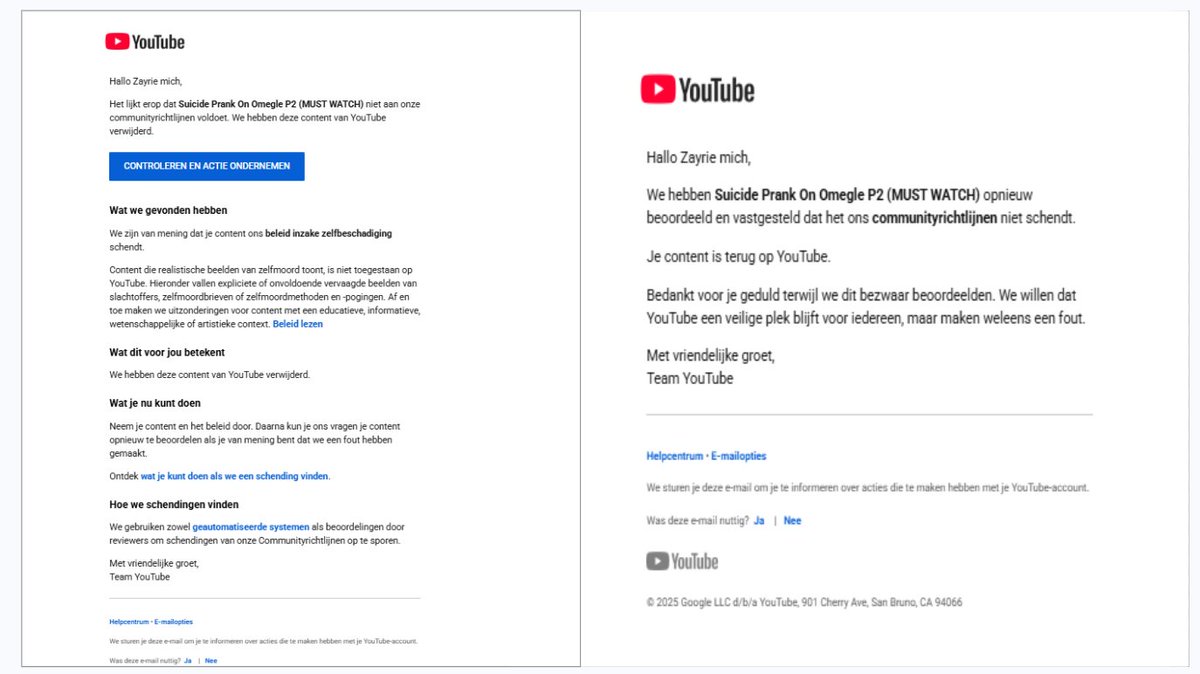Viewport: 1200px width, 674px height.
Task: Click 'Helpcentrum' in the left email footer
Action: pyautogui.click(x=129, y=622)
